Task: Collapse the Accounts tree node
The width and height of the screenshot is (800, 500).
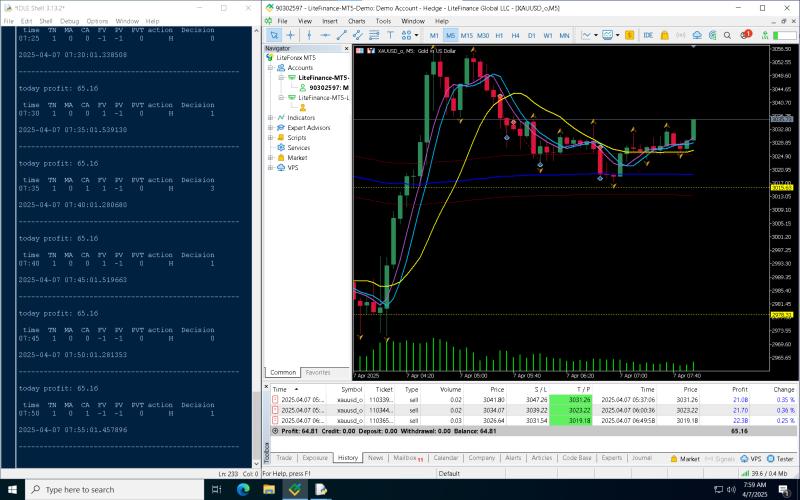Action: [270, 67]
